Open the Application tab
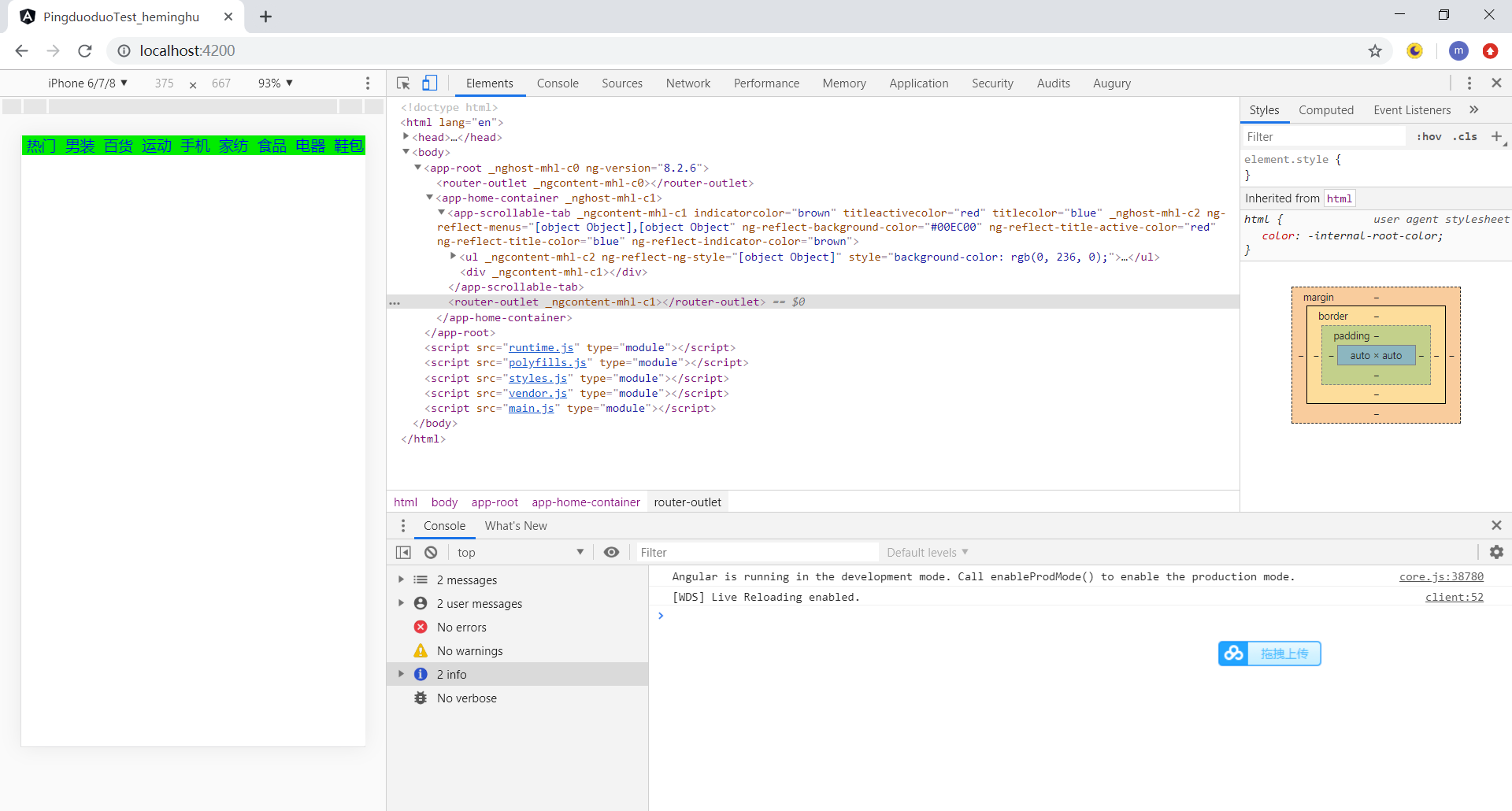This screenshot has height=811, width=1512. point(919,83)
